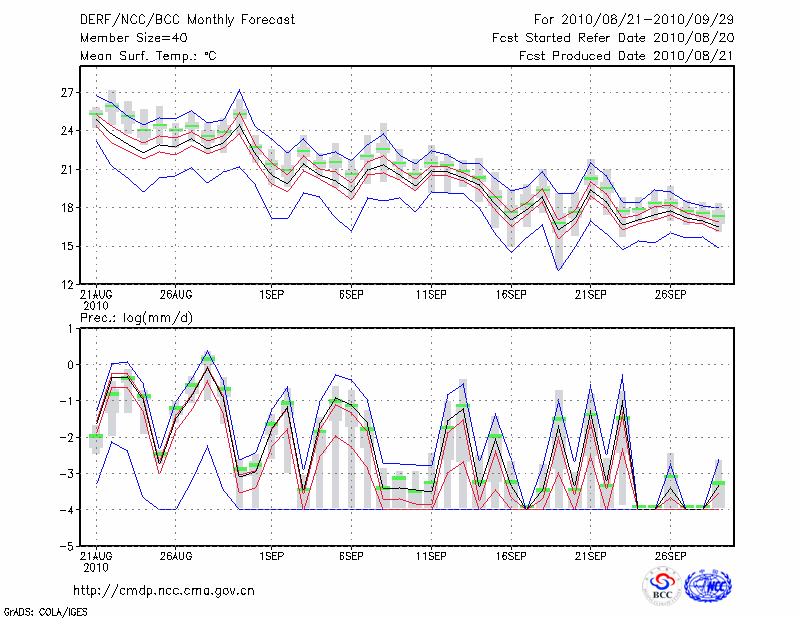Select 11SEP tick on precipitation chart axis
The image size is (800, 618).
point(430,555)
